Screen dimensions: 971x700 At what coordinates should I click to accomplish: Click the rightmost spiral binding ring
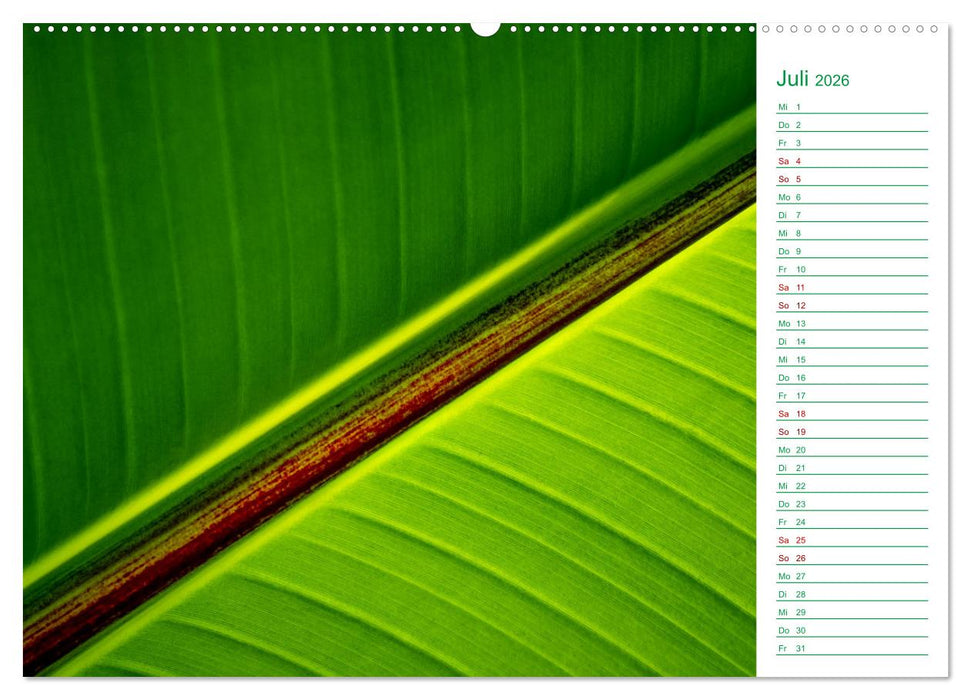pos(936,31)
